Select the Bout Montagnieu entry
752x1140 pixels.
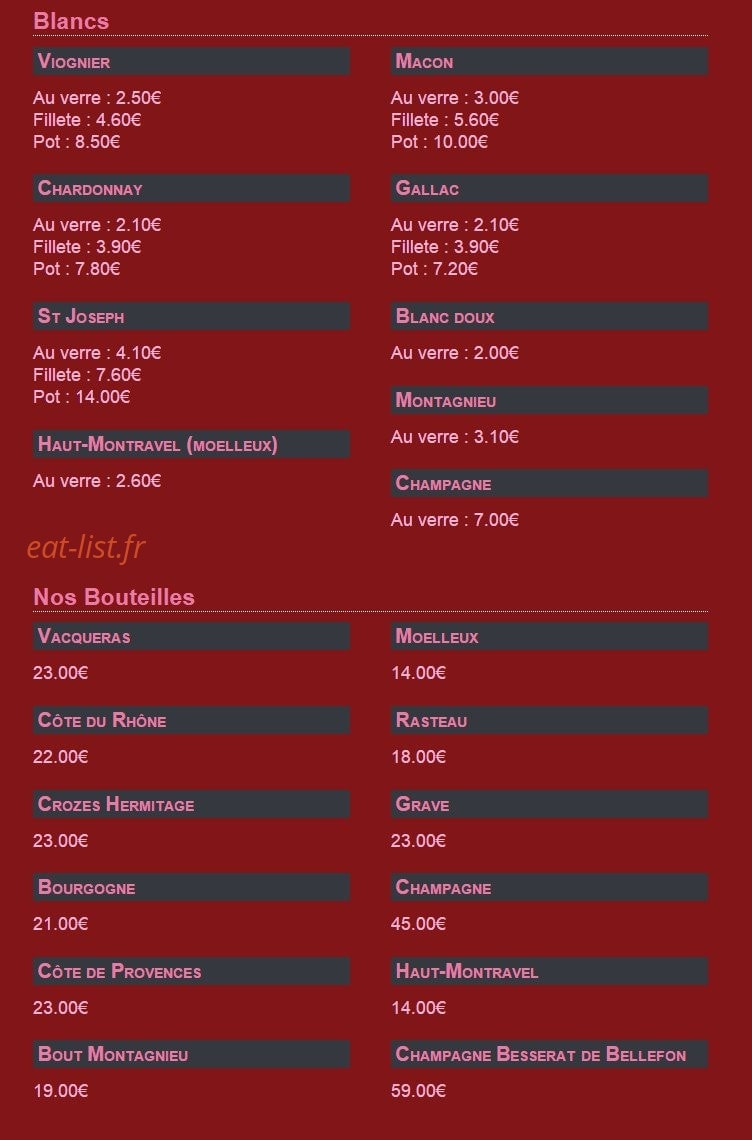(x=191, y=1054)
